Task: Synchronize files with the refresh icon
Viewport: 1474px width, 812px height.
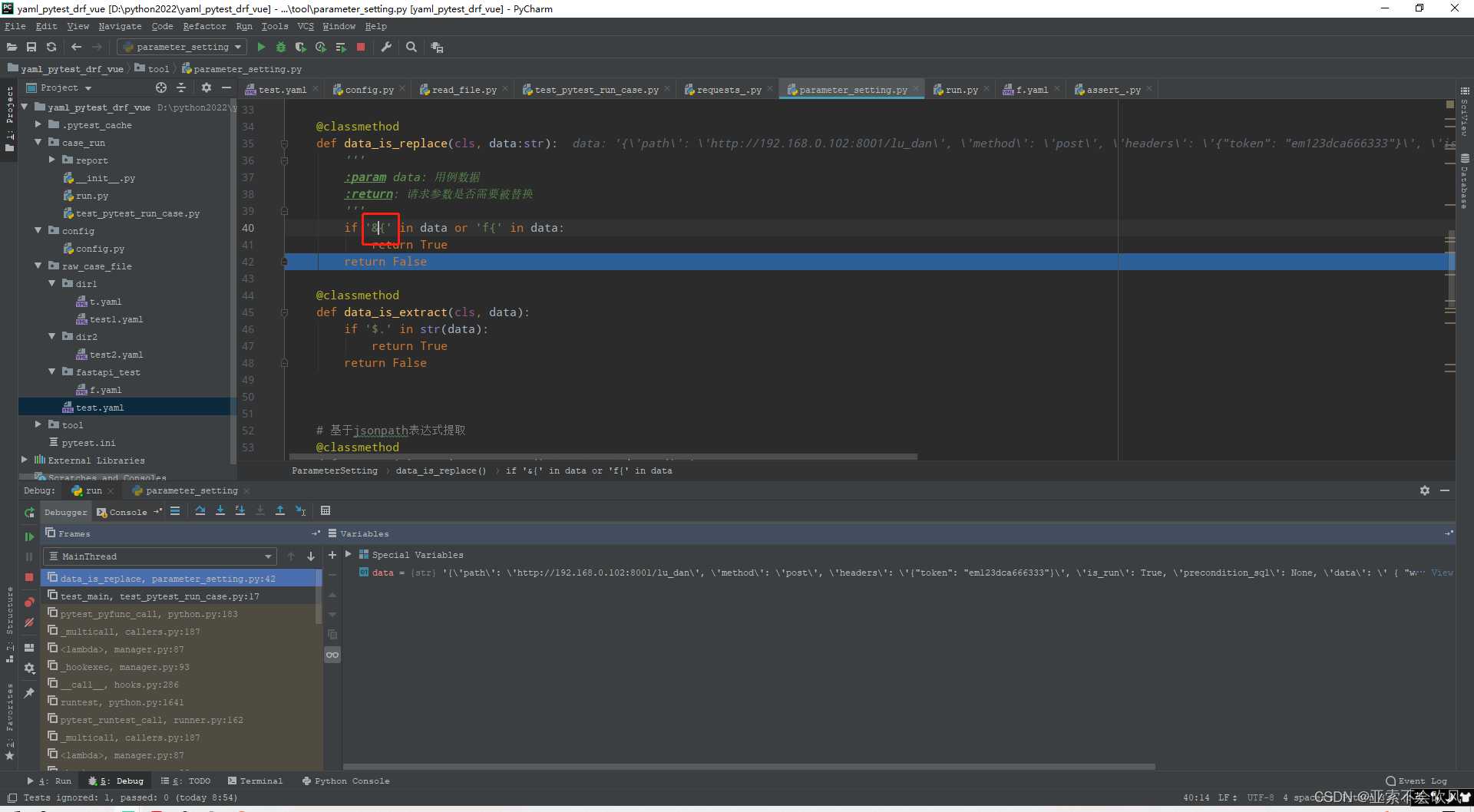Action: tap(51, 47)
